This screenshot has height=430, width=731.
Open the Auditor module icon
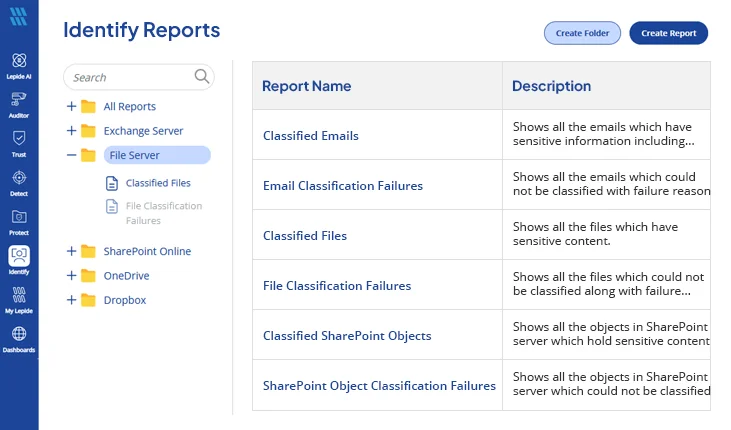[19, 99]
